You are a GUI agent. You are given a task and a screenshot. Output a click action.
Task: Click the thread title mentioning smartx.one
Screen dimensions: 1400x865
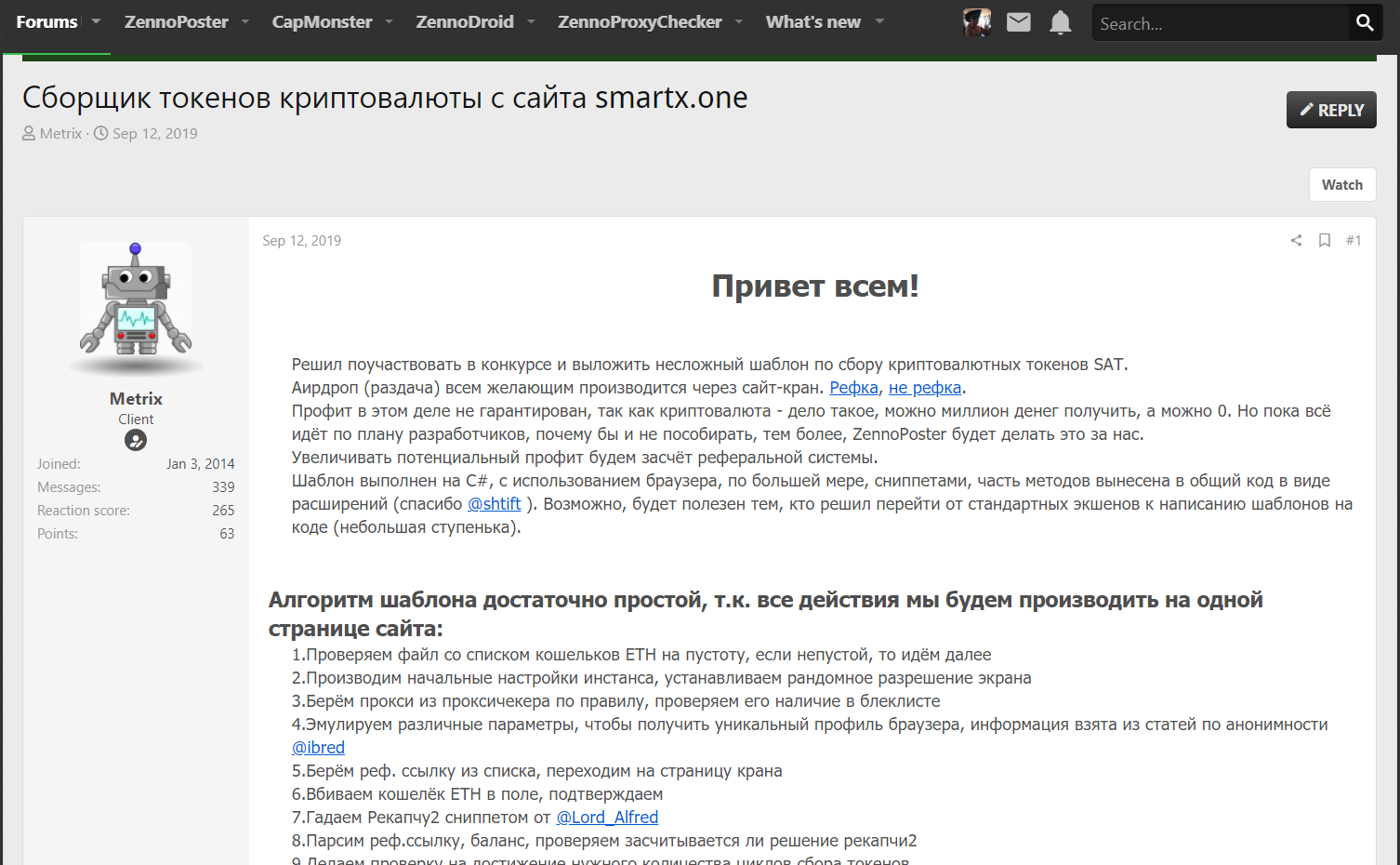385,97
